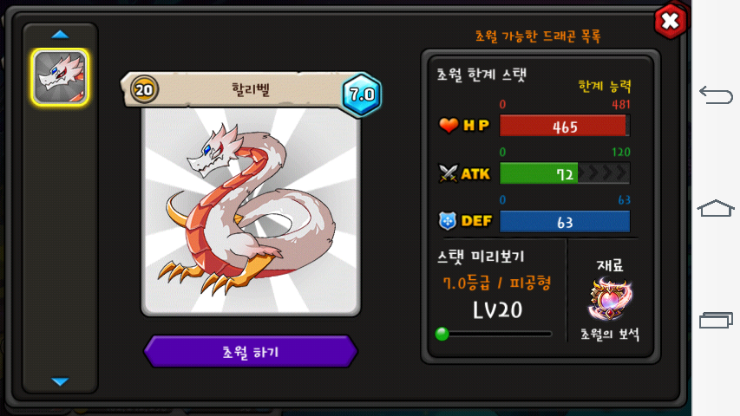The image size is (740, 416).
Task: Tap the up arrow above the dragon list
Action: [60, 34]
